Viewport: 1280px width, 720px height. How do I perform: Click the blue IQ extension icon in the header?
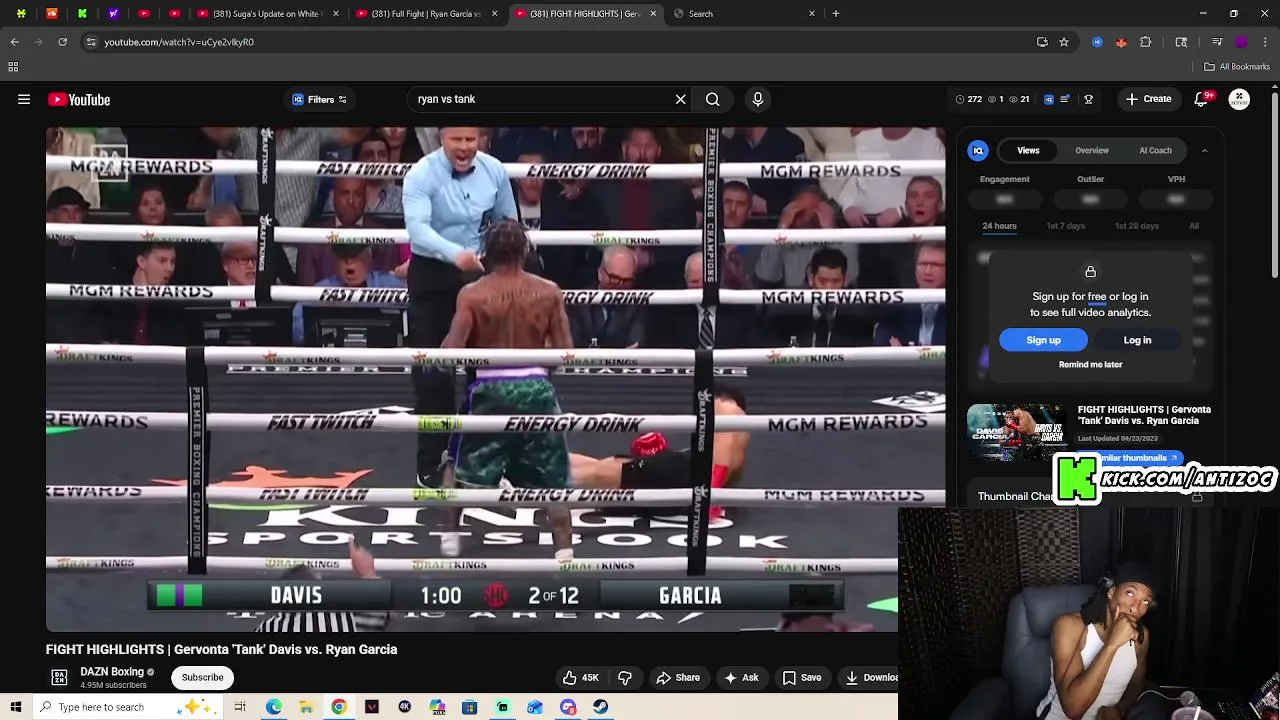pyautogui.click(x=1048, y=99)
